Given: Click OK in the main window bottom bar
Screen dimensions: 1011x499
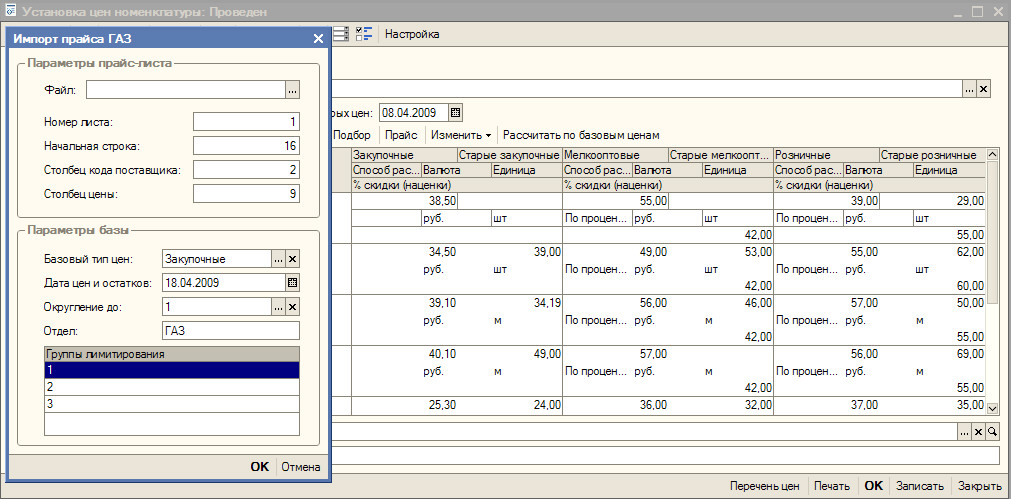Looking at the screenshot, I should pyautogui.click(x=874, y=486).
